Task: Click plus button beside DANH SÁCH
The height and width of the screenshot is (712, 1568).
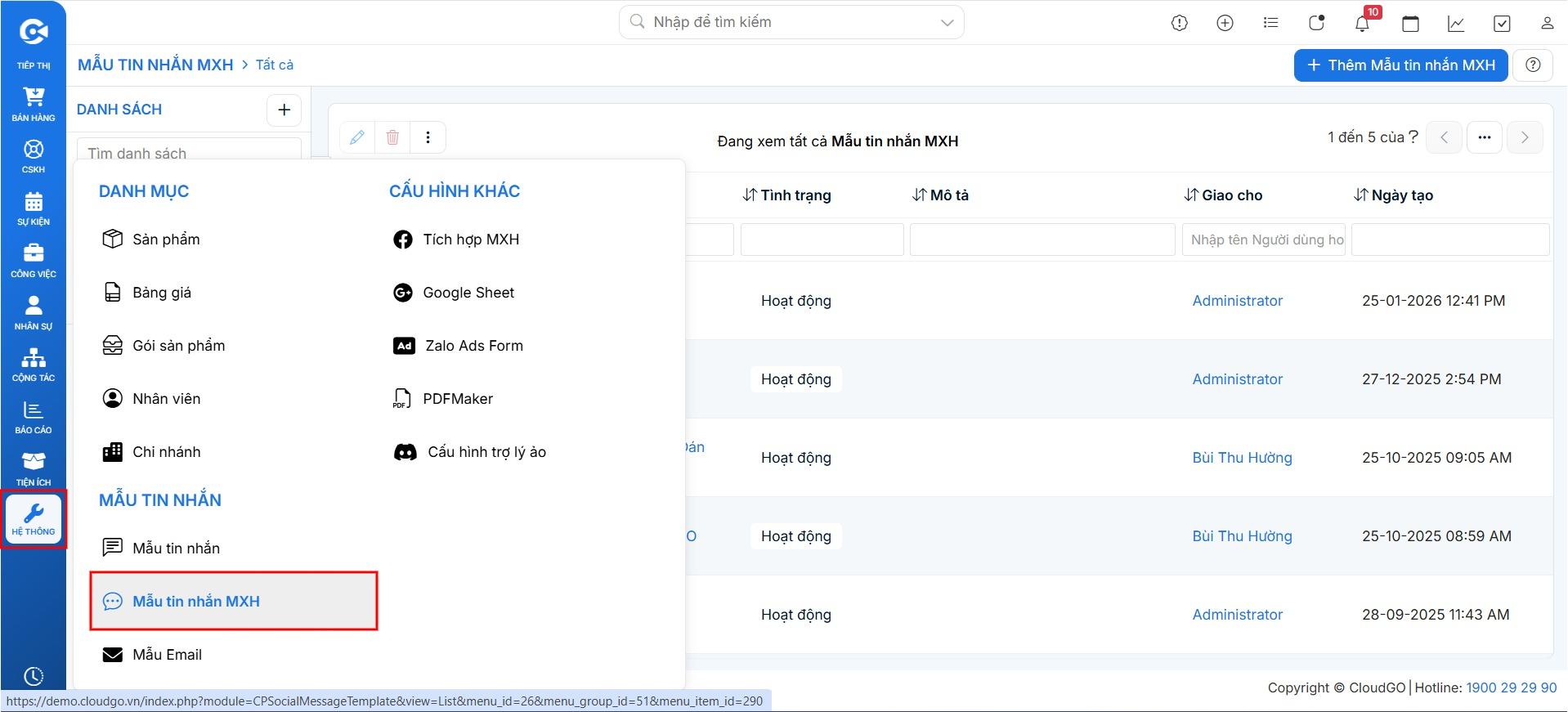Action: 284,110
